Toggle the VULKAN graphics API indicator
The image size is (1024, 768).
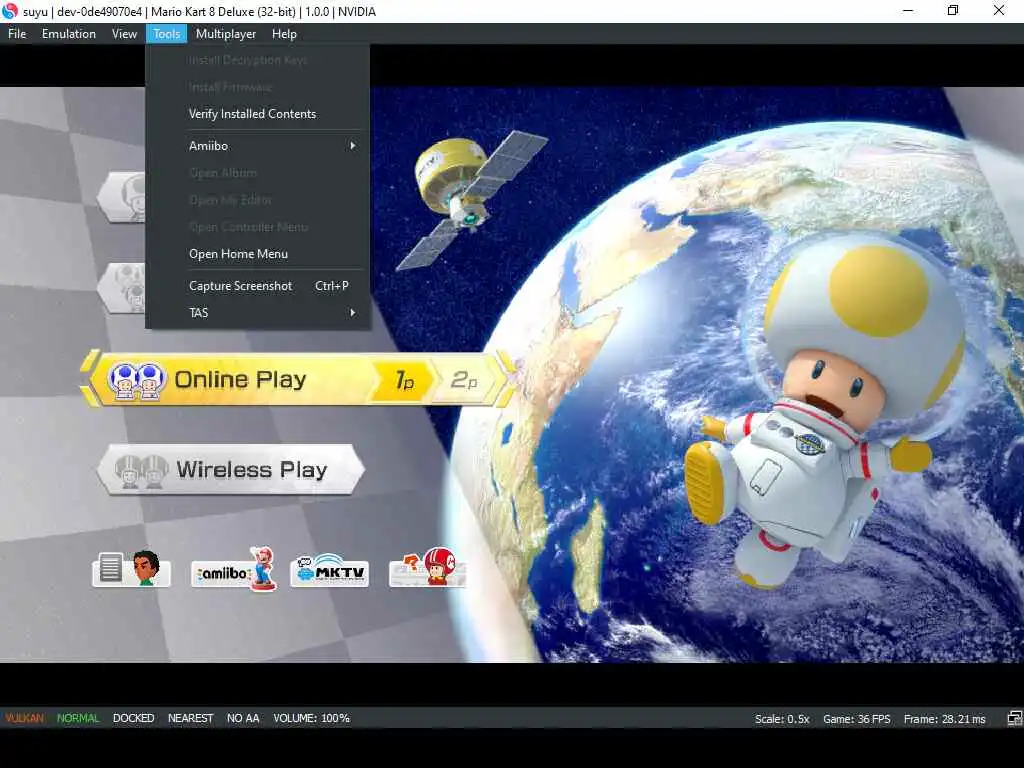point(25,718)
